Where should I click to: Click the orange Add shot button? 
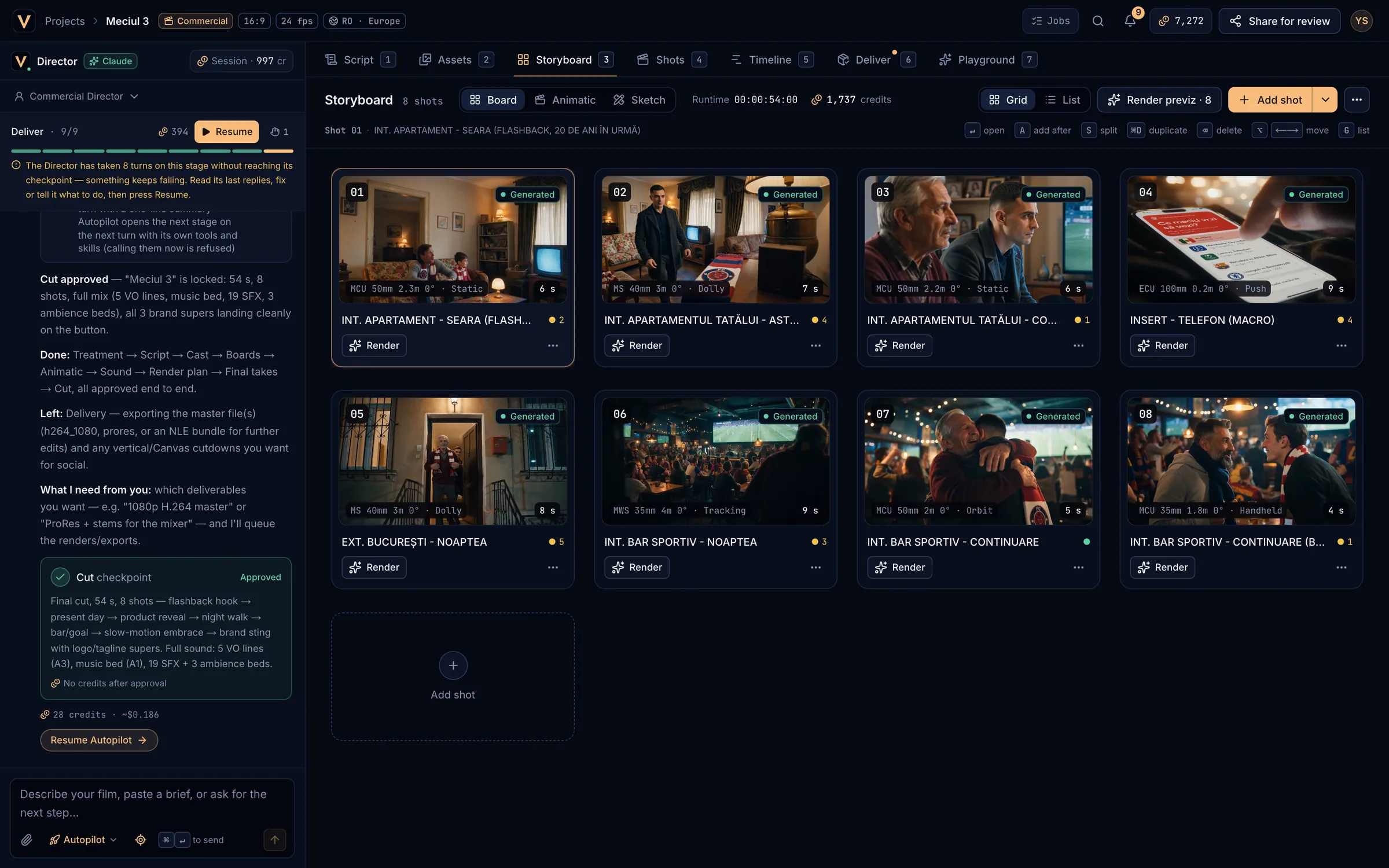point(1270,100)
